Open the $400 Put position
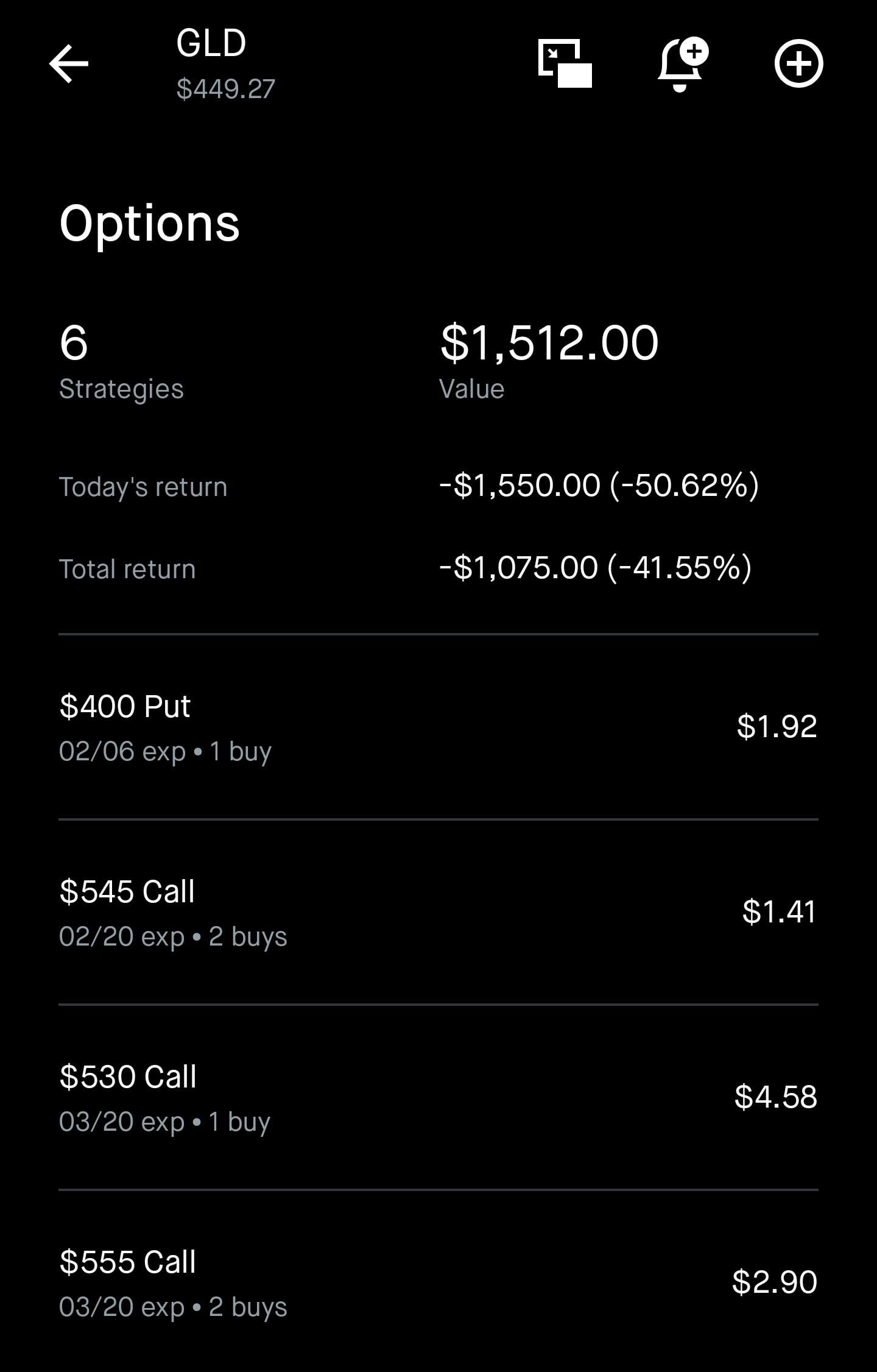 pyautogui.click(x=125, y=707)
